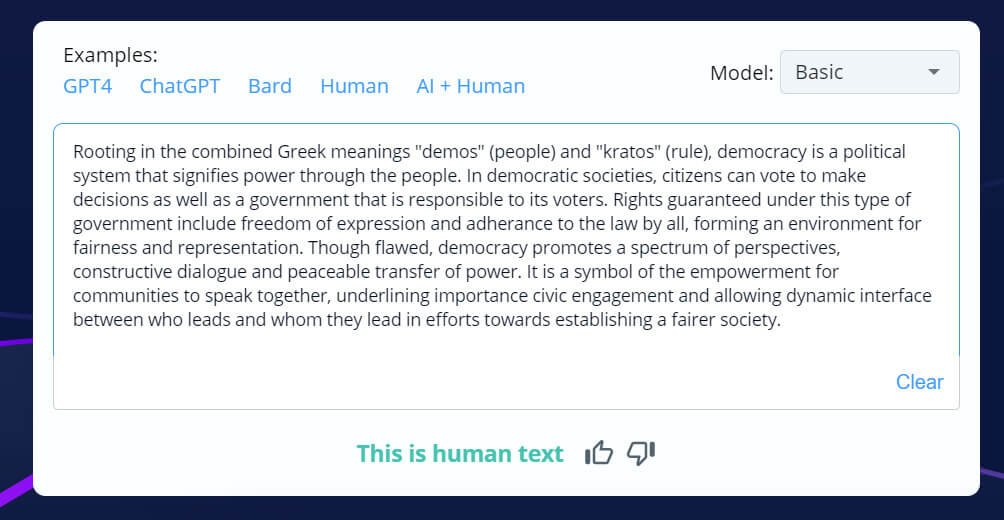Load the GPT4 example text

click(87, 86)
